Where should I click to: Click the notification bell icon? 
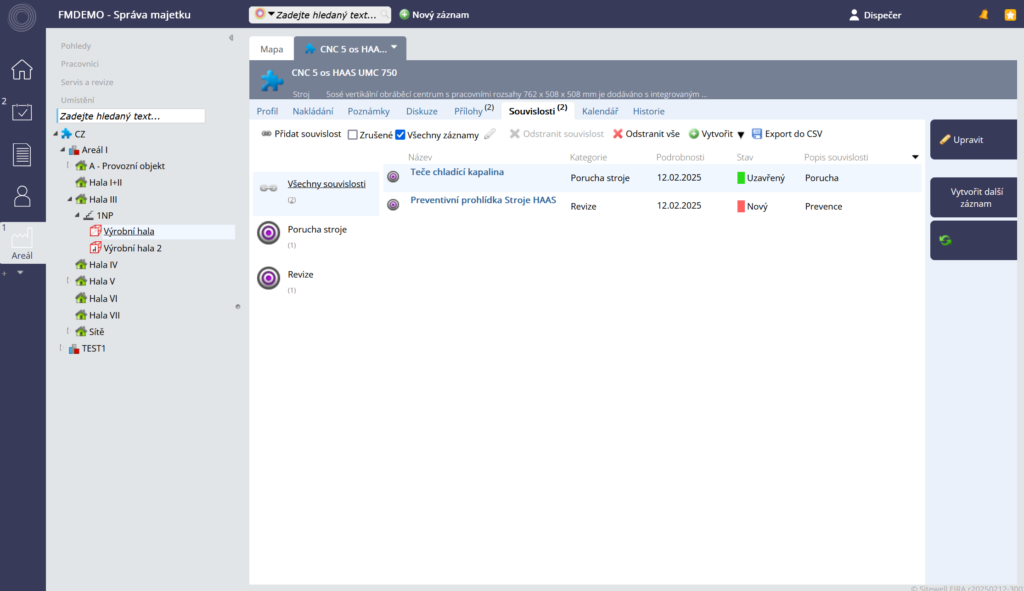pos(984,14)
